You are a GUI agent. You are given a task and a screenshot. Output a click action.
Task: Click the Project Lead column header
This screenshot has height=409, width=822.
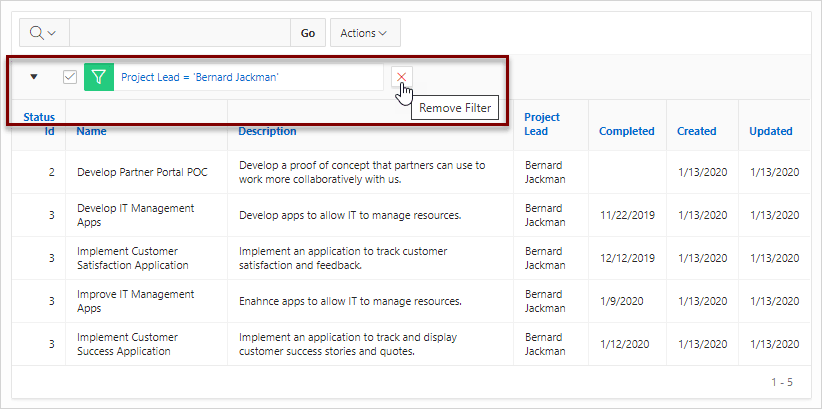point(542,124)
